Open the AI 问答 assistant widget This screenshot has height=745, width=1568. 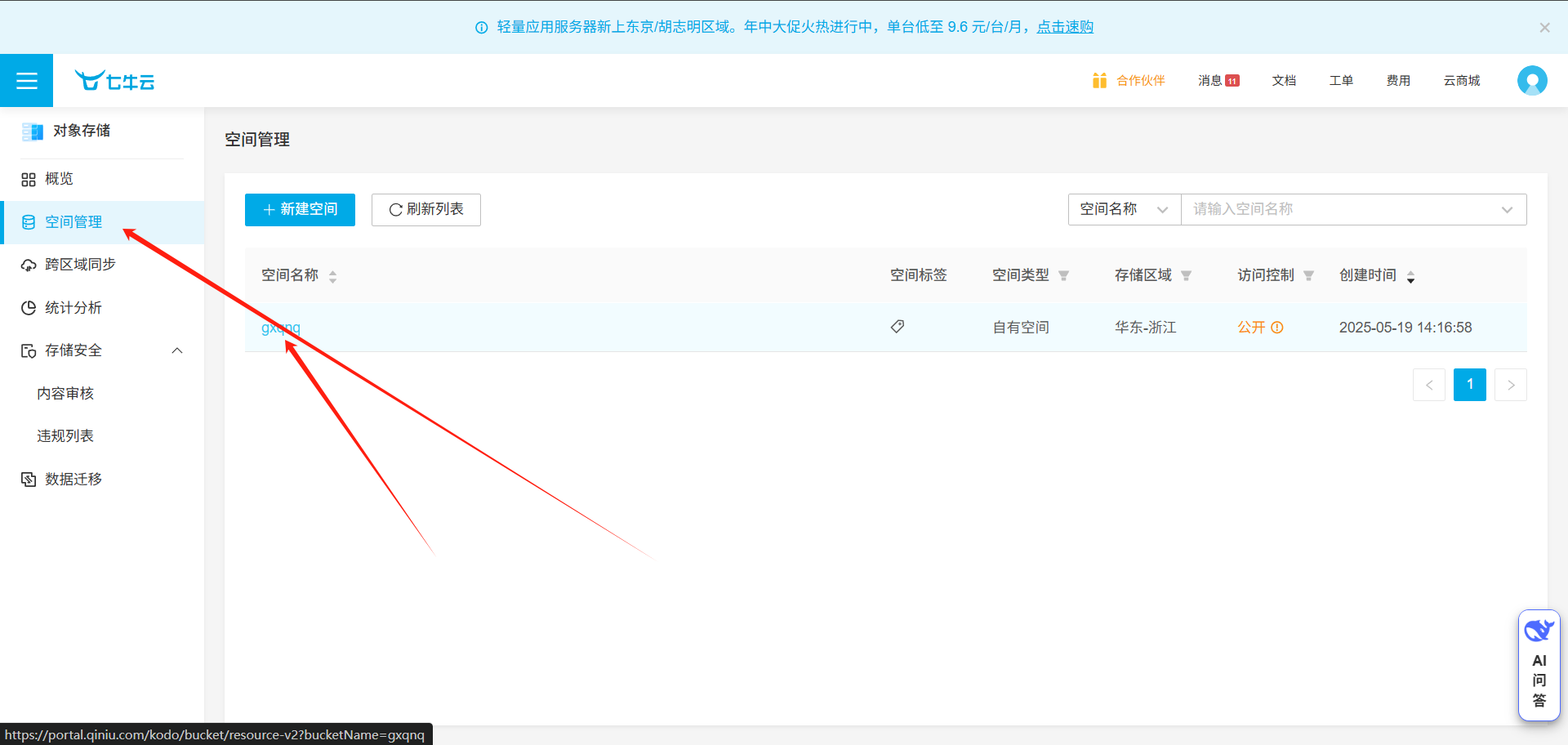click(x=1539, y=666)
